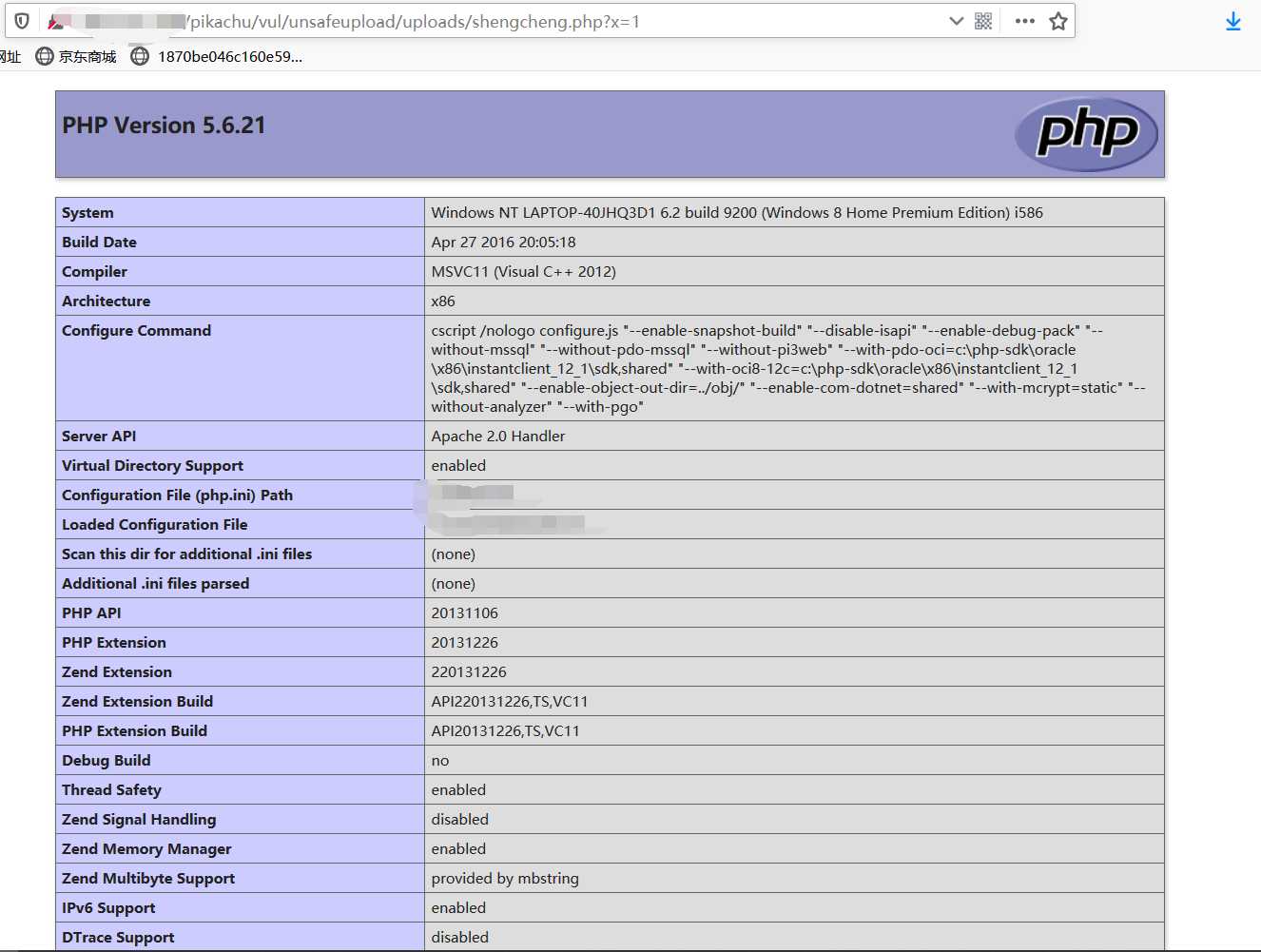Image resolution: width=1261 pixels, height=952 pixels.
Task: Select the Thread Safety label
Action: 111,789
